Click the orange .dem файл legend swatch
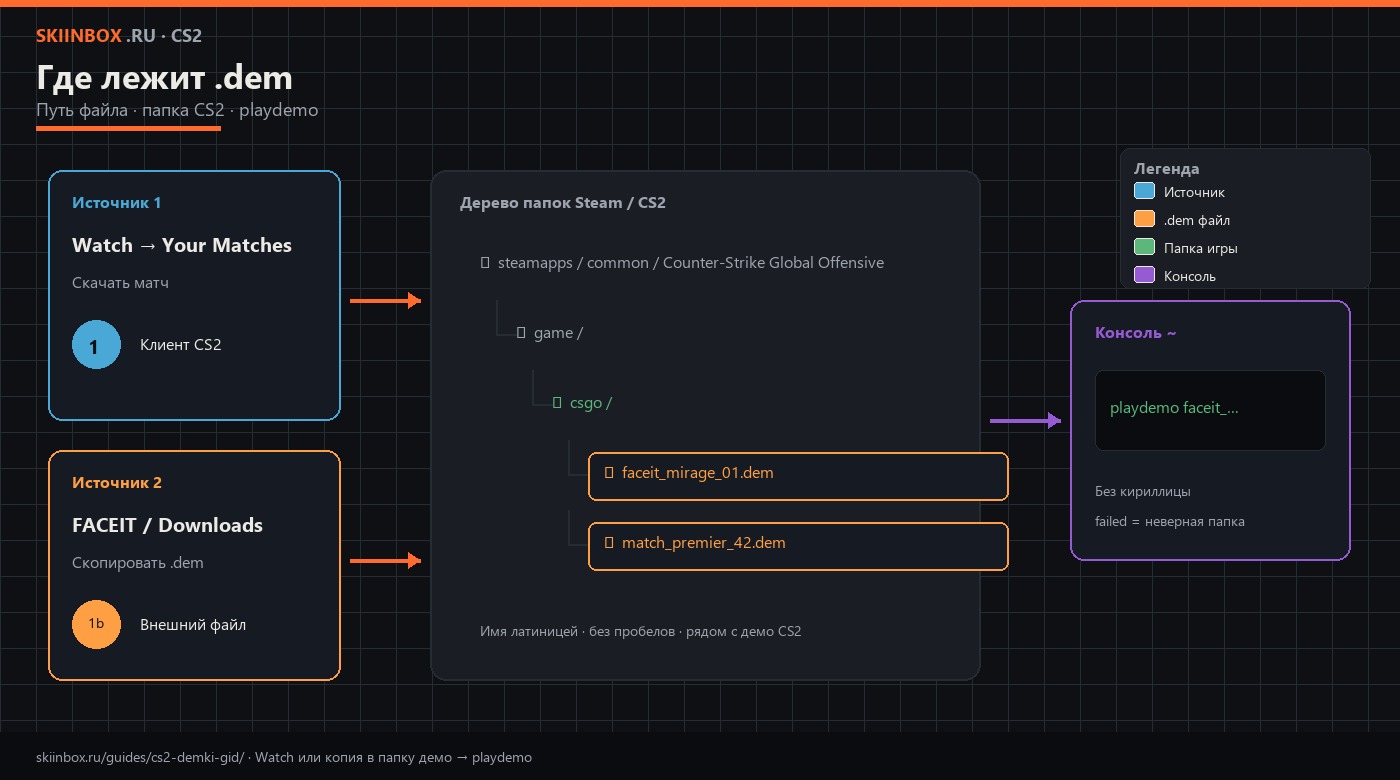Viewport: 1400px width, 780px height. pyautogui.click(x=1144, y=219)
